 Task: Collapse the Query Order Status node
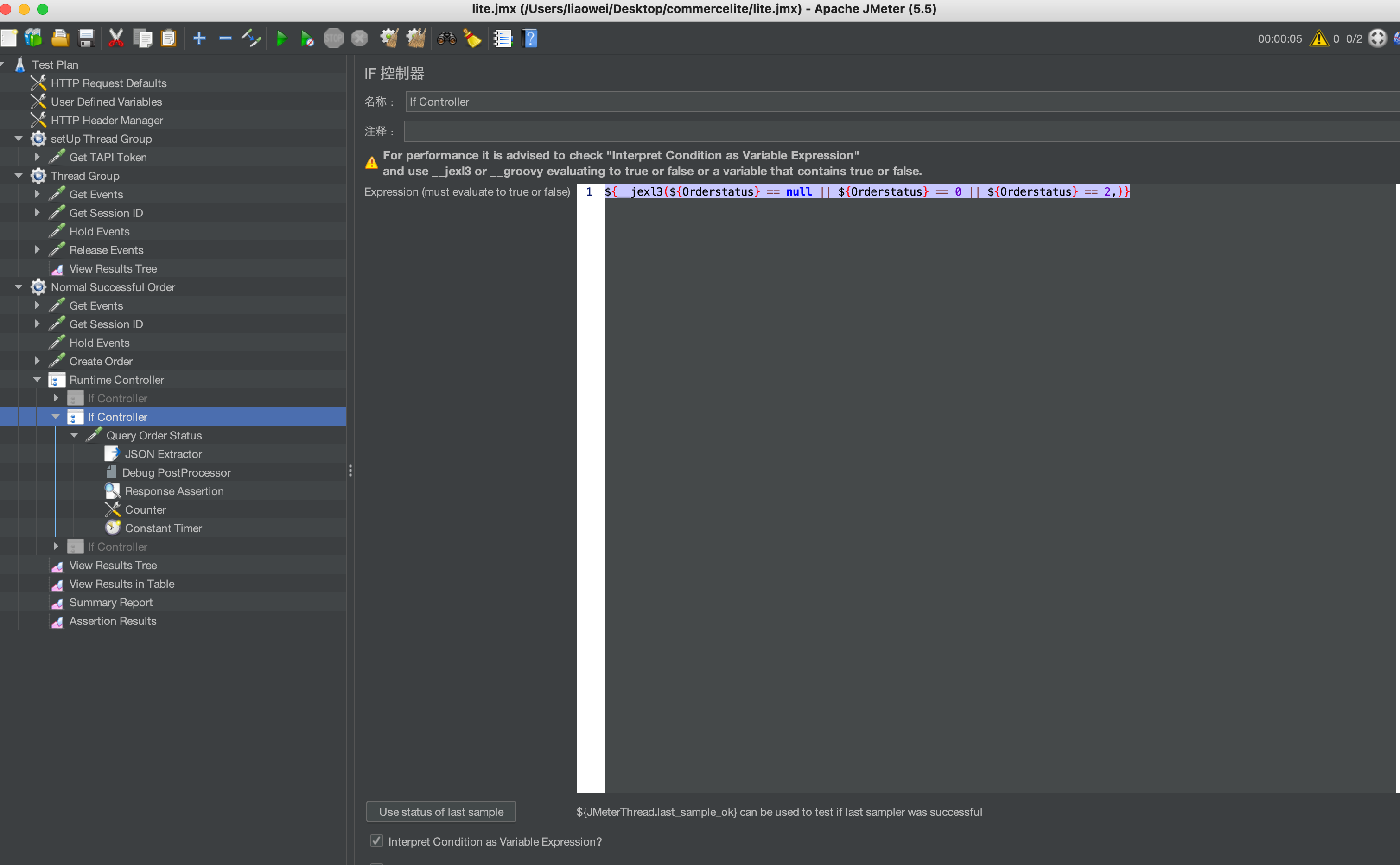pos(74,435)
